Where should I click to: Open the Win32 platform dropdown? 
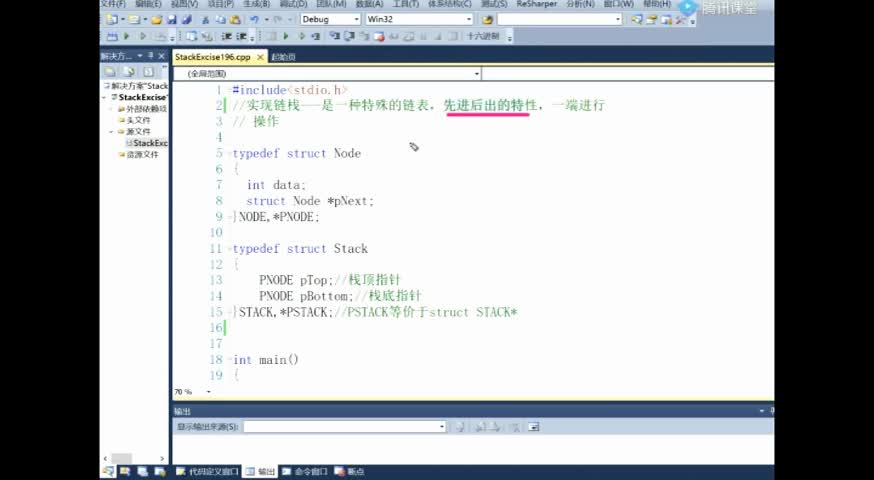pyautogui.click(x=469, y=20)
